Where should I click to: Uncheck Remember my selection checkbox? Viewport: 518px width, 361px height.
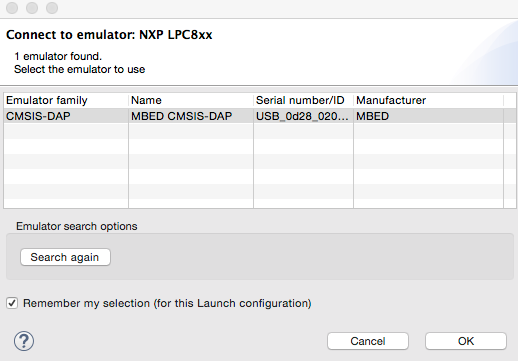[12, 303]
